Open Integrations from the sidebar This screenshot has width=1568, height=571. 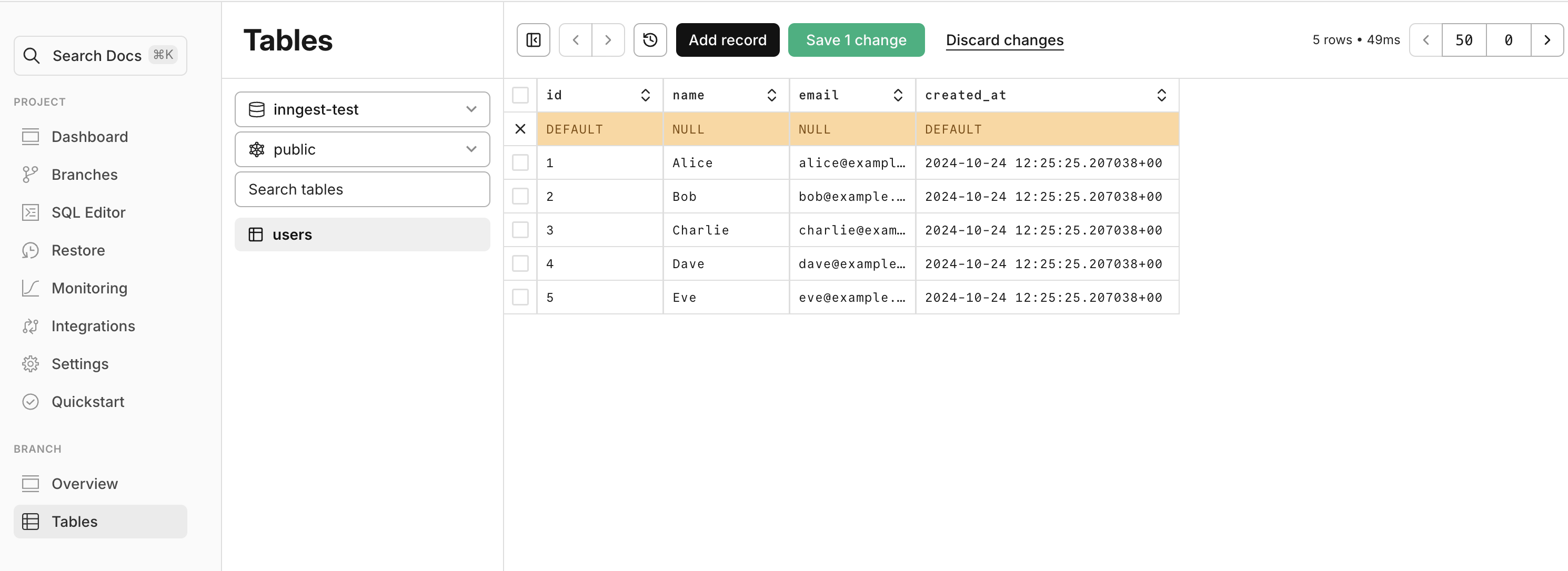[93, 326]
